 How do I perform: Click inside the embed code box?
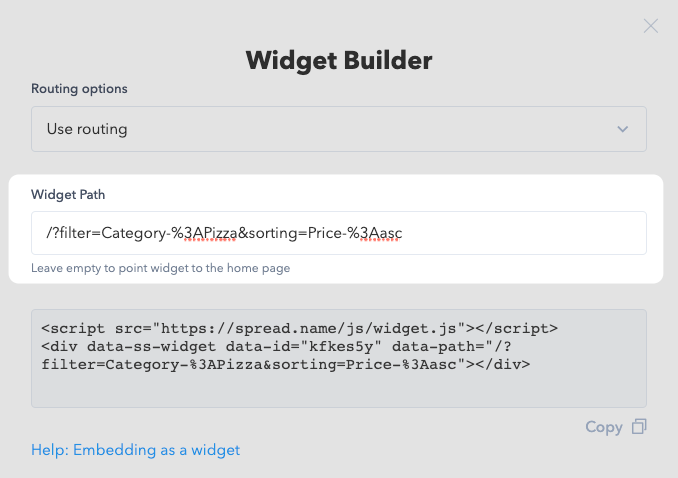point(339,358)
